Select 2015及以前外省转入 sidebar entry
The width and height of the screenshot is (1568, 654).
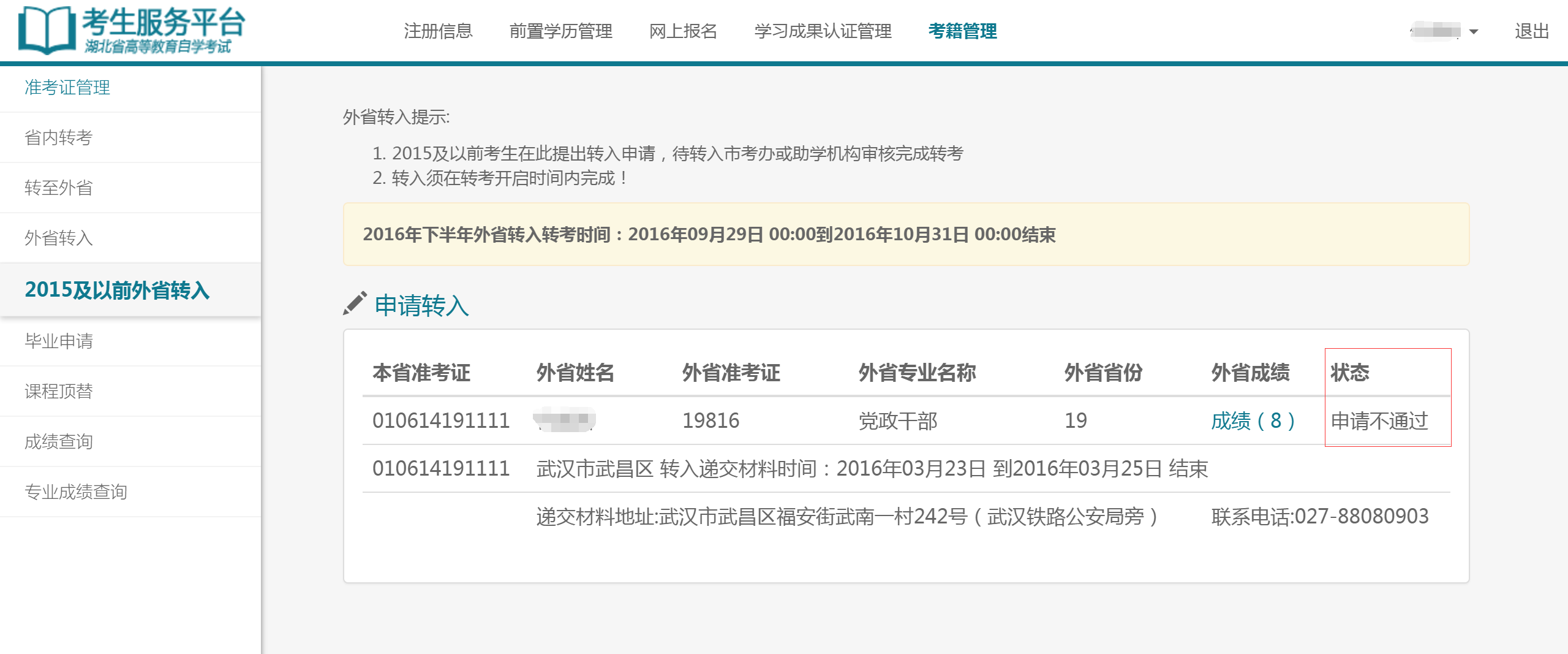coord(117,289)
